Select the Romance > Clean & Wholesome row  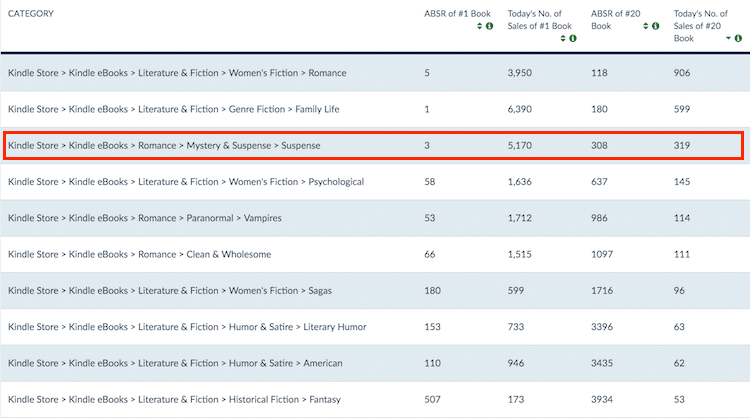(x=139, y=254)
